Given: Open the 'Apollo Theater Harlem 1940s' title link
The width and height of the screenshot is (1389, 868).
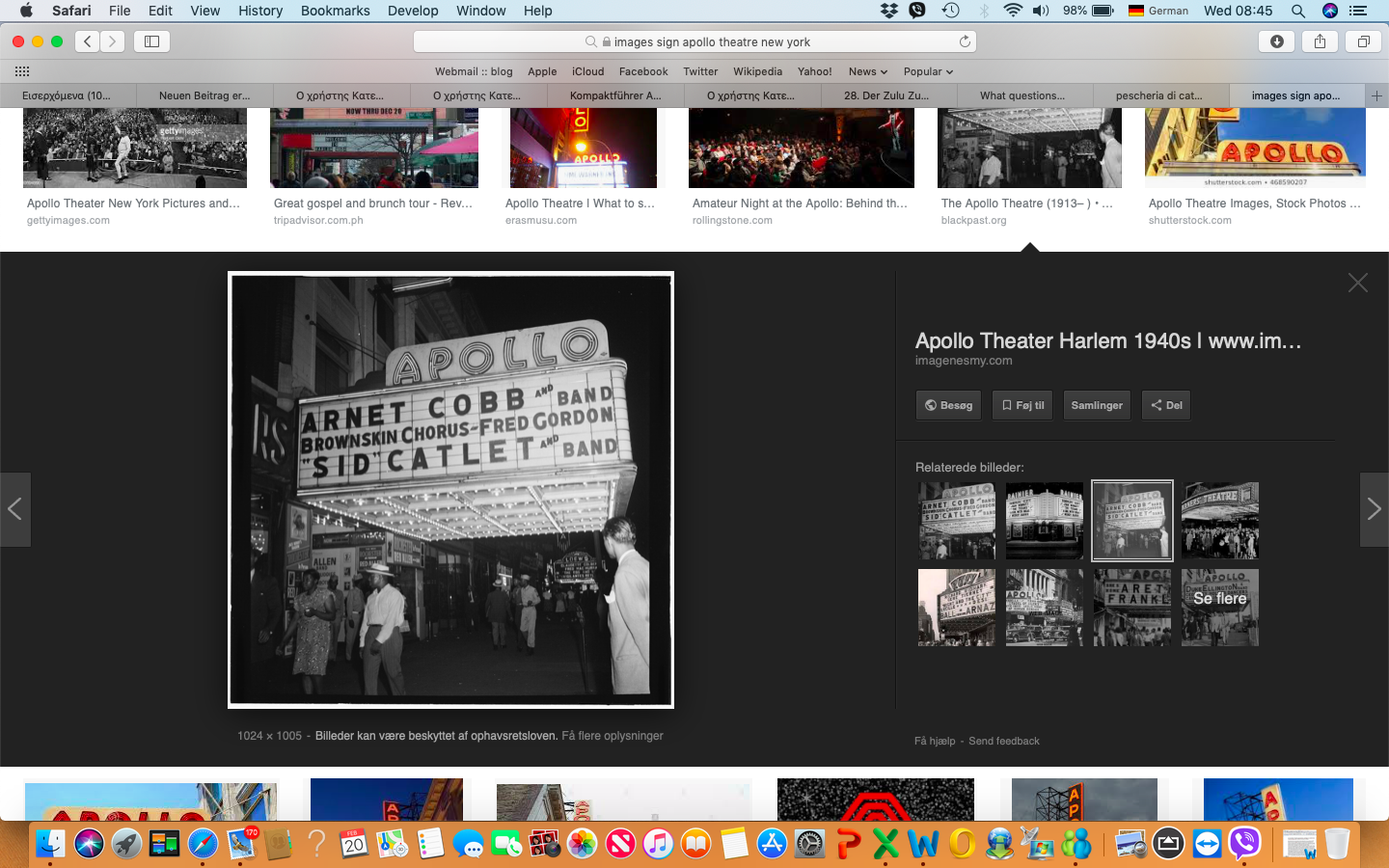Looking at the screenshot, I should tap(1108, 340).
